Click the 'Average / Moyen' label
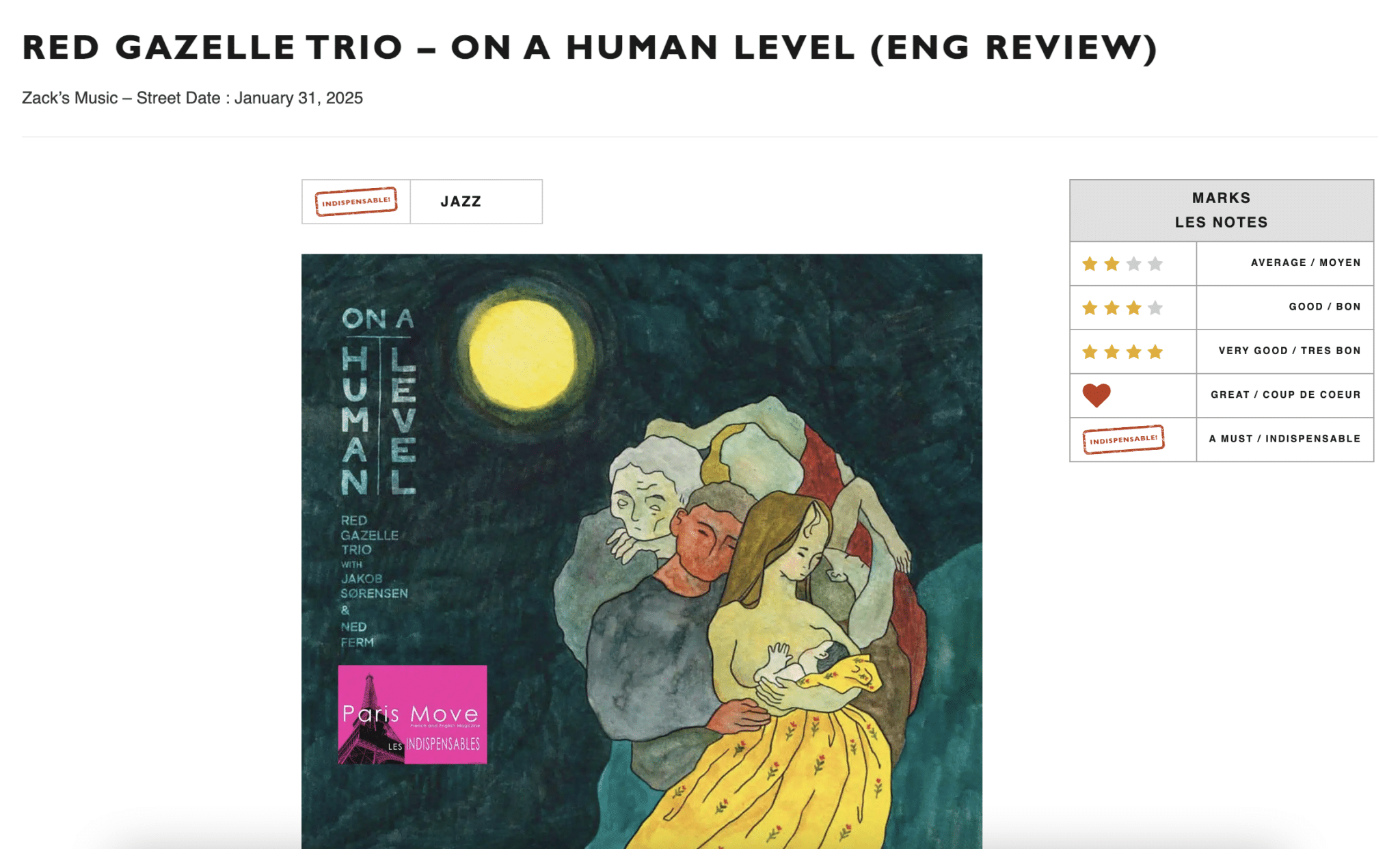1400x849 pixels. tap(1306, 262)
